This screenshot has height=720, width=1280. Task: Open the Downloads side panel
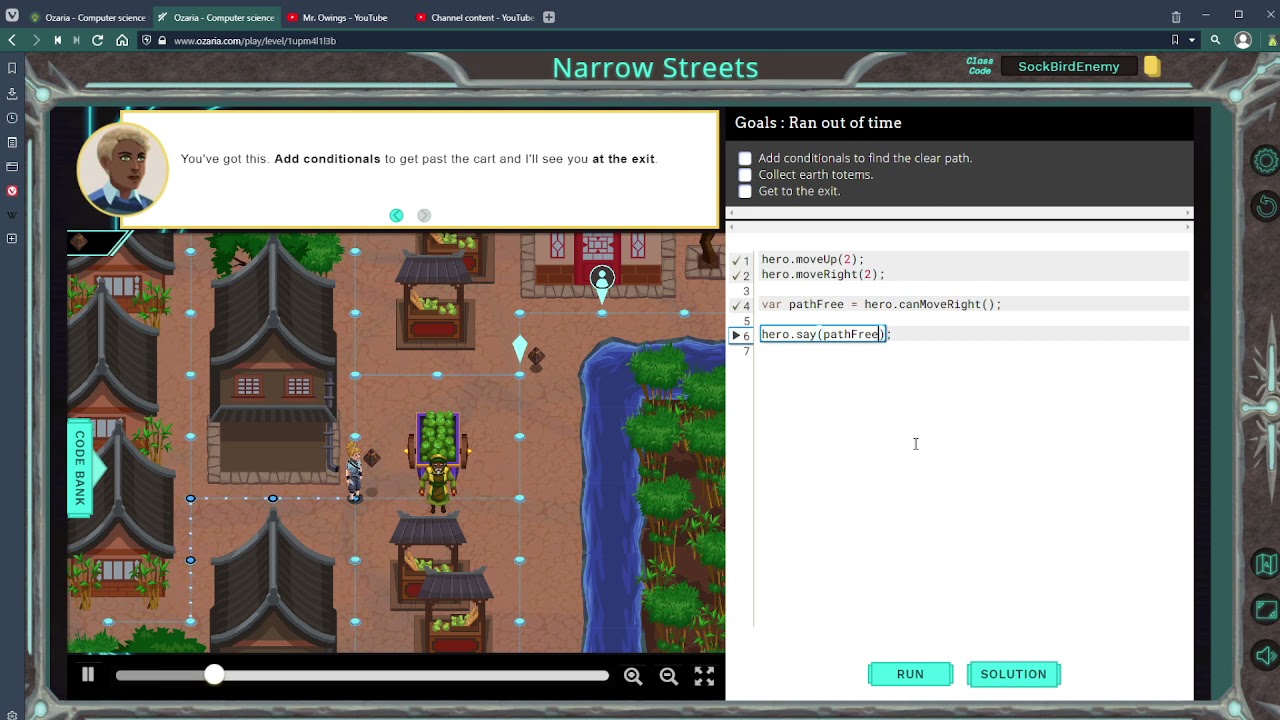12,93
